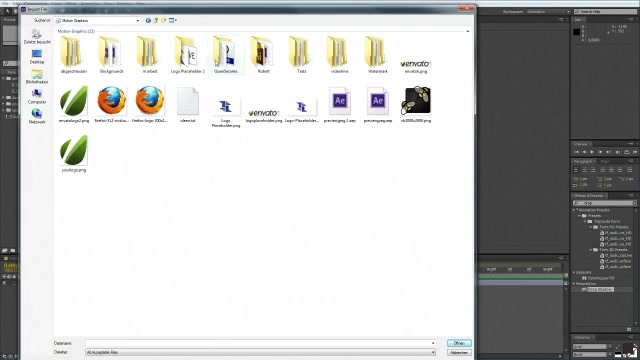This screenshot has width=640, height=360.
Task: Click the Abbrechen button
Action: [459, 352]
